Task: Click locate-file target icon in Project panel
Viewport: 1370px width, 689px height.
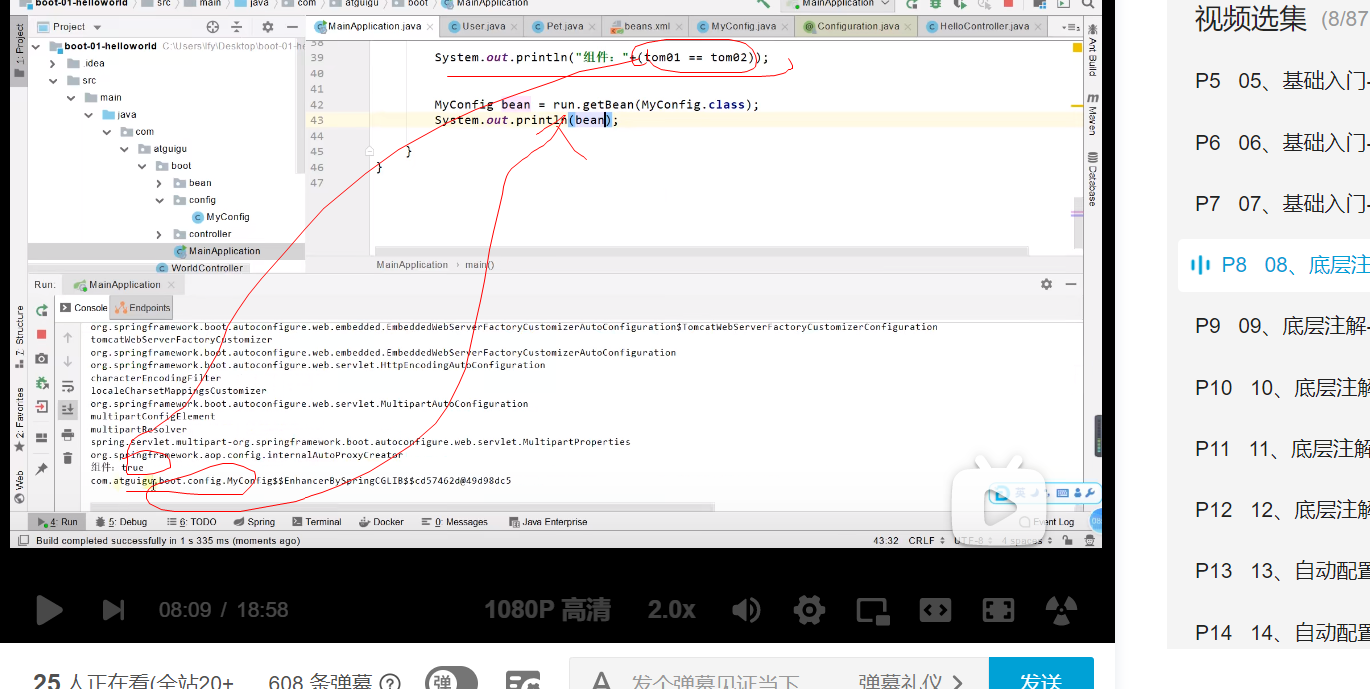Action: click(x=212, y=27)
